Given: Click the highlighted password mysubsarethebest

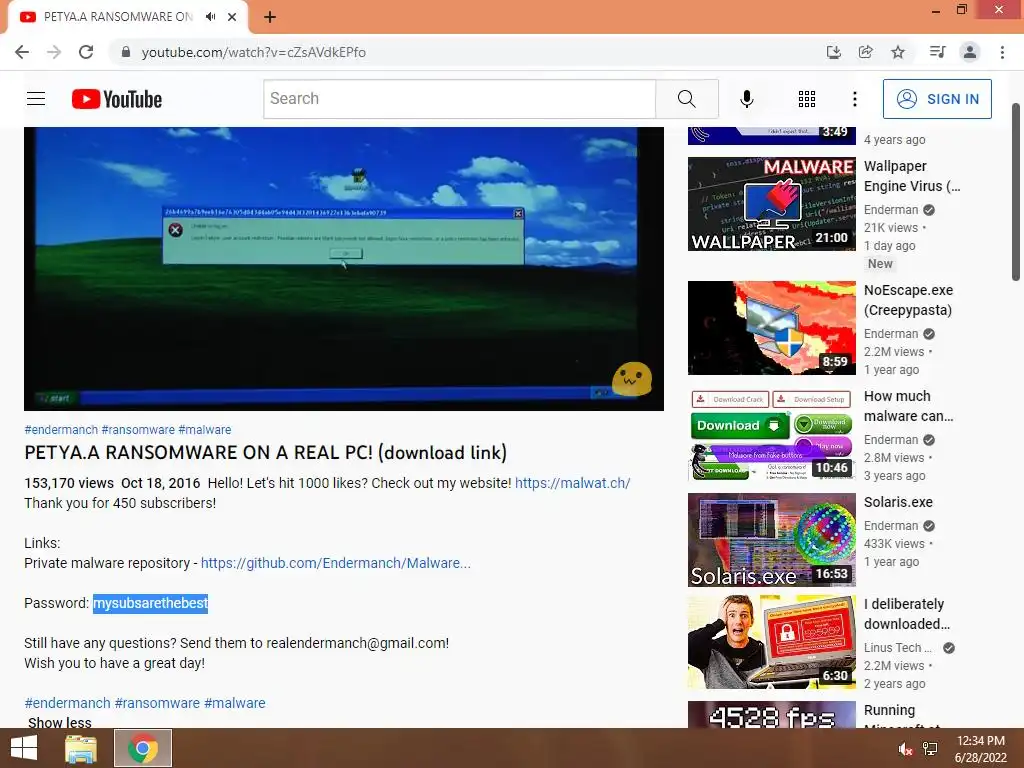Looking at the screenshot, I should (x=150, y=603).
